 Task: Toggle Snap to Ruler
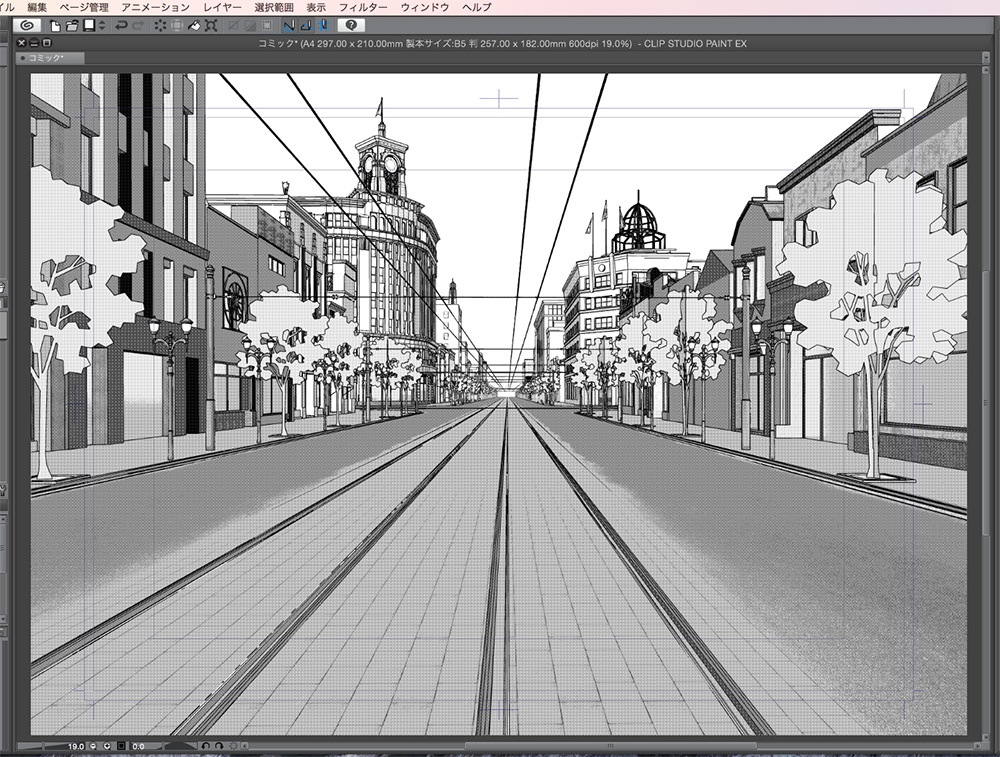289,24
